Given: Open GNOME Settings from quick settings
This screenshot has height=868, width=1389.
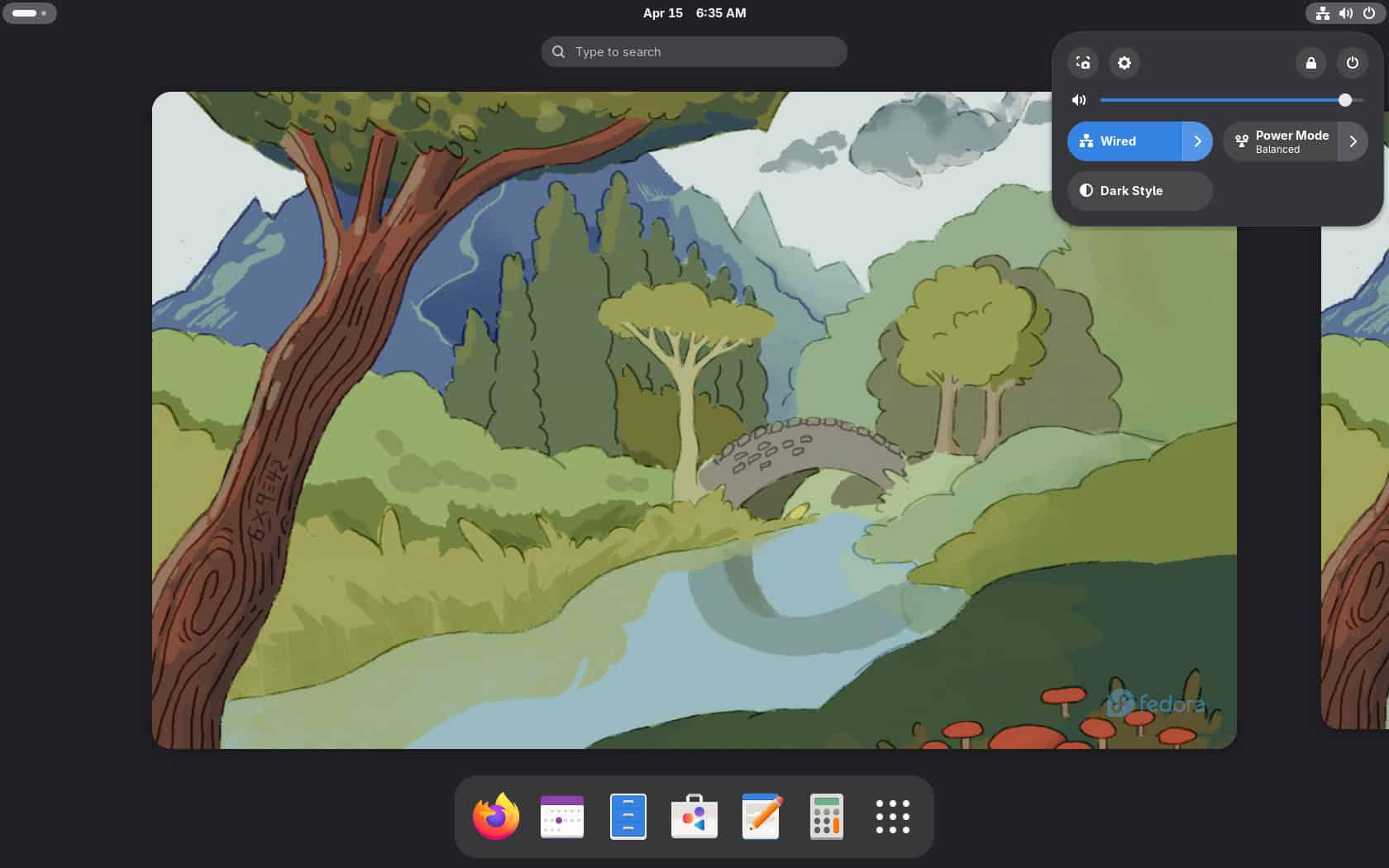Looking at the screenshot, I should (1124, 63).
